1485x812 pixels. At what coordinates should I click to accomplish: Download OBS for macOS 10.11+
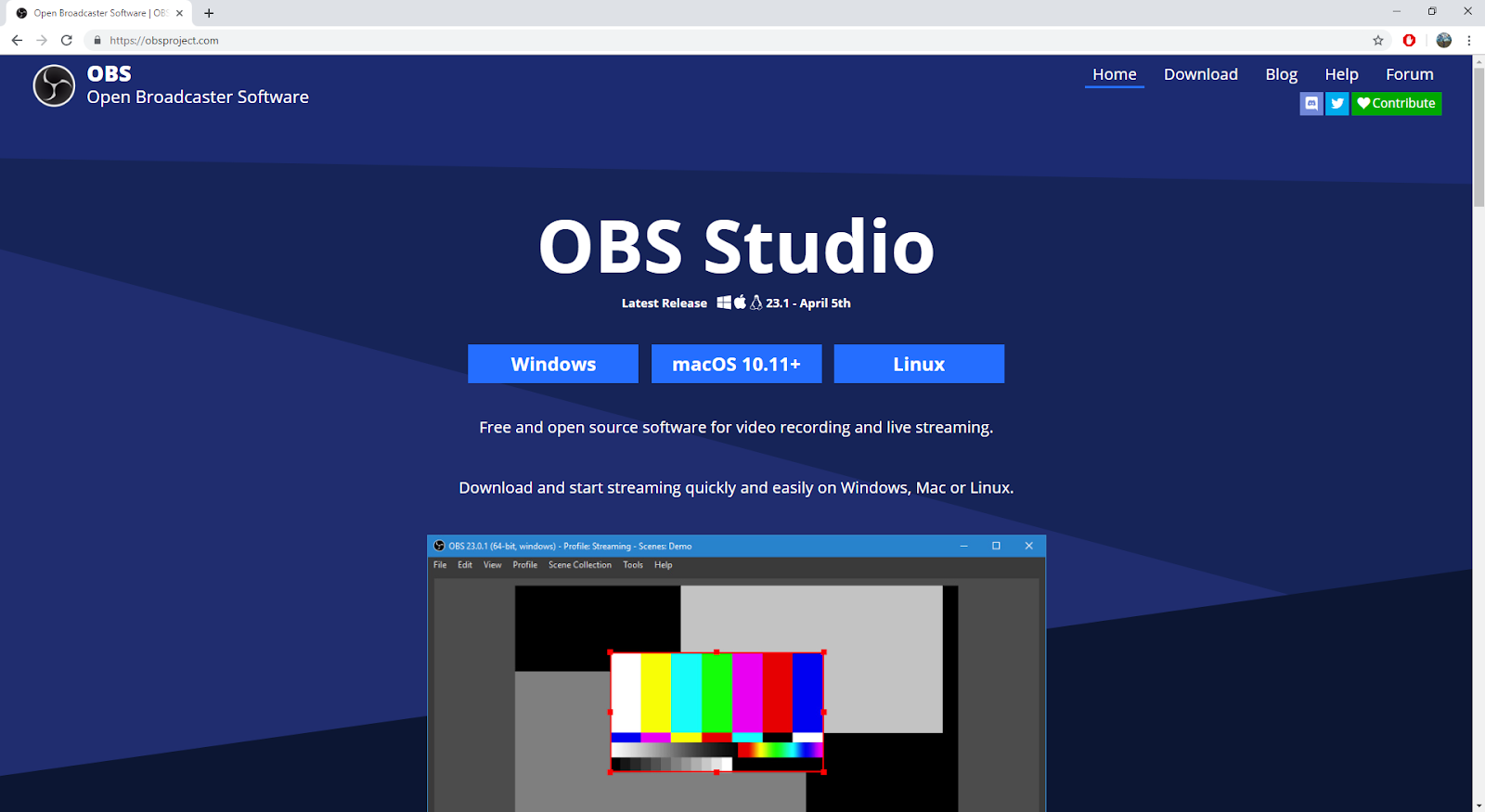tap(736, 364)
